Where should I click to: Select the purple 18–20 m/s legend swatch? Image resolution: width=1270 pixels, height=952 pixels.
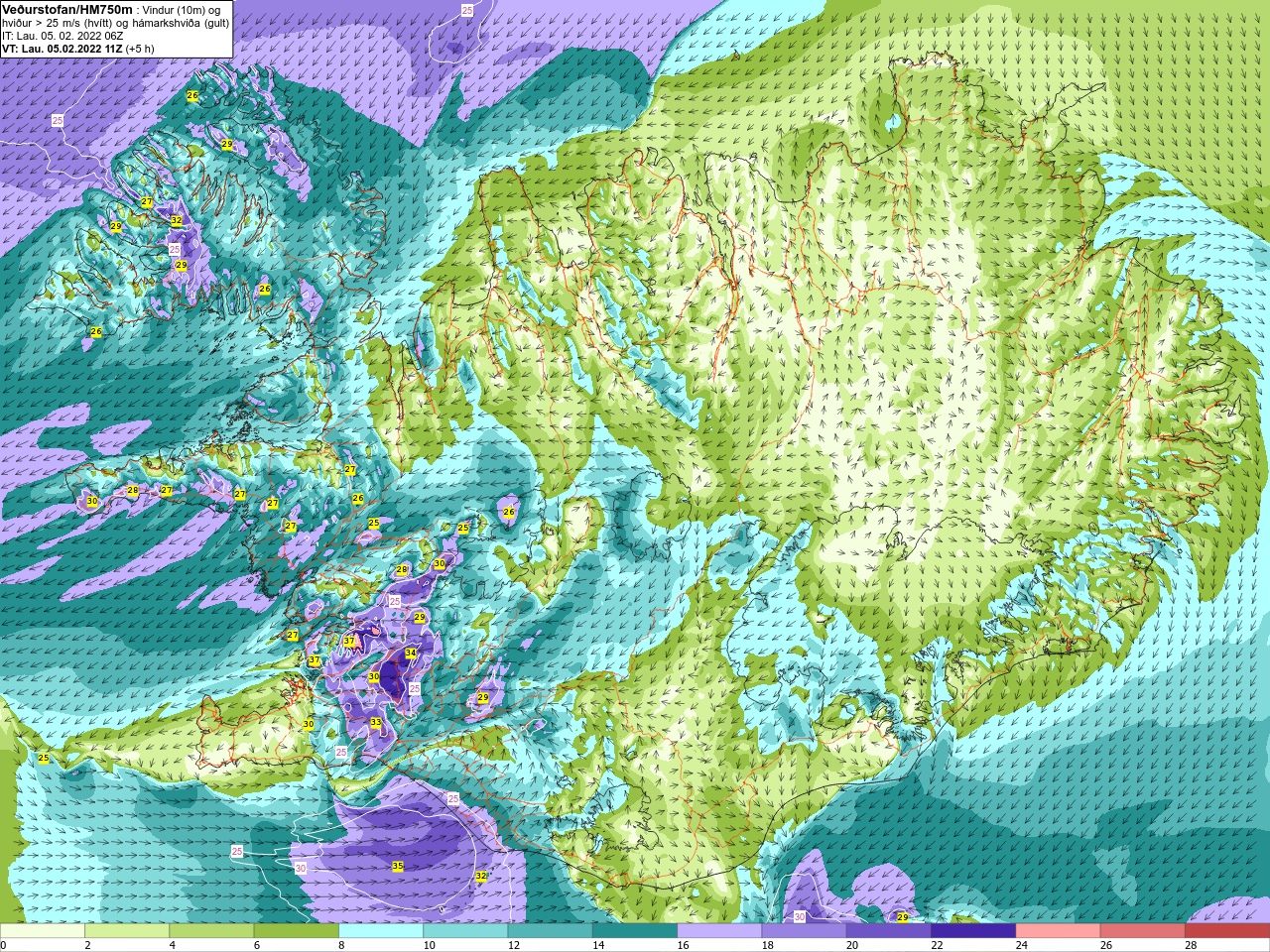[804, 931]
